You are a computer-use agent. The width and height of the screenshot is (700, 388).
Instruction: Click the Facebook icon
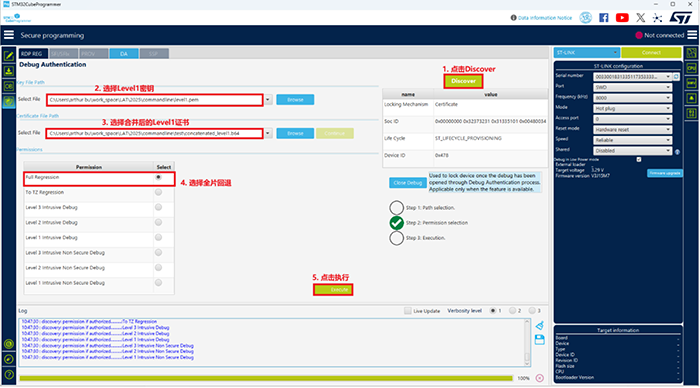click(604, 17)
